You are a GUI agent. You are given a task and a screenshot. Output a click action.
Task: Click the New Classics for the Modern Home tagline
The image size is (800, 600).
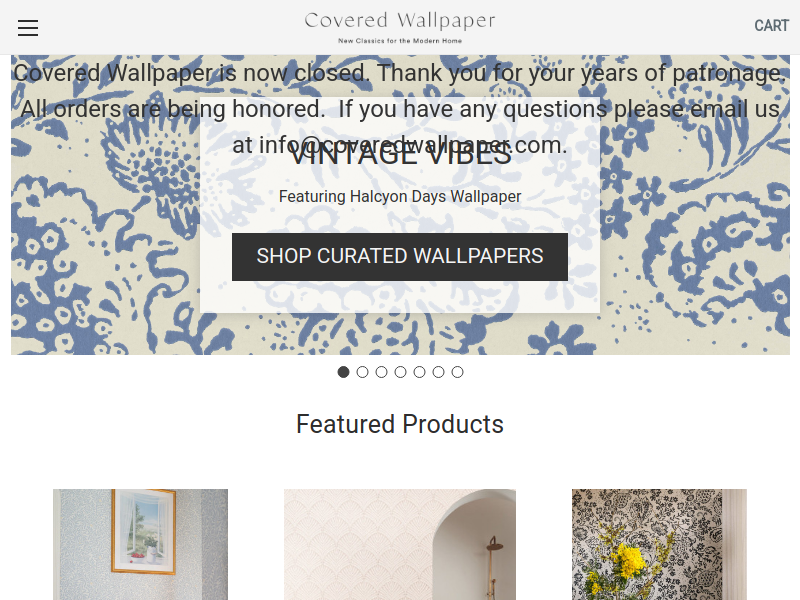pyautogui.click(x=400, y=41)
